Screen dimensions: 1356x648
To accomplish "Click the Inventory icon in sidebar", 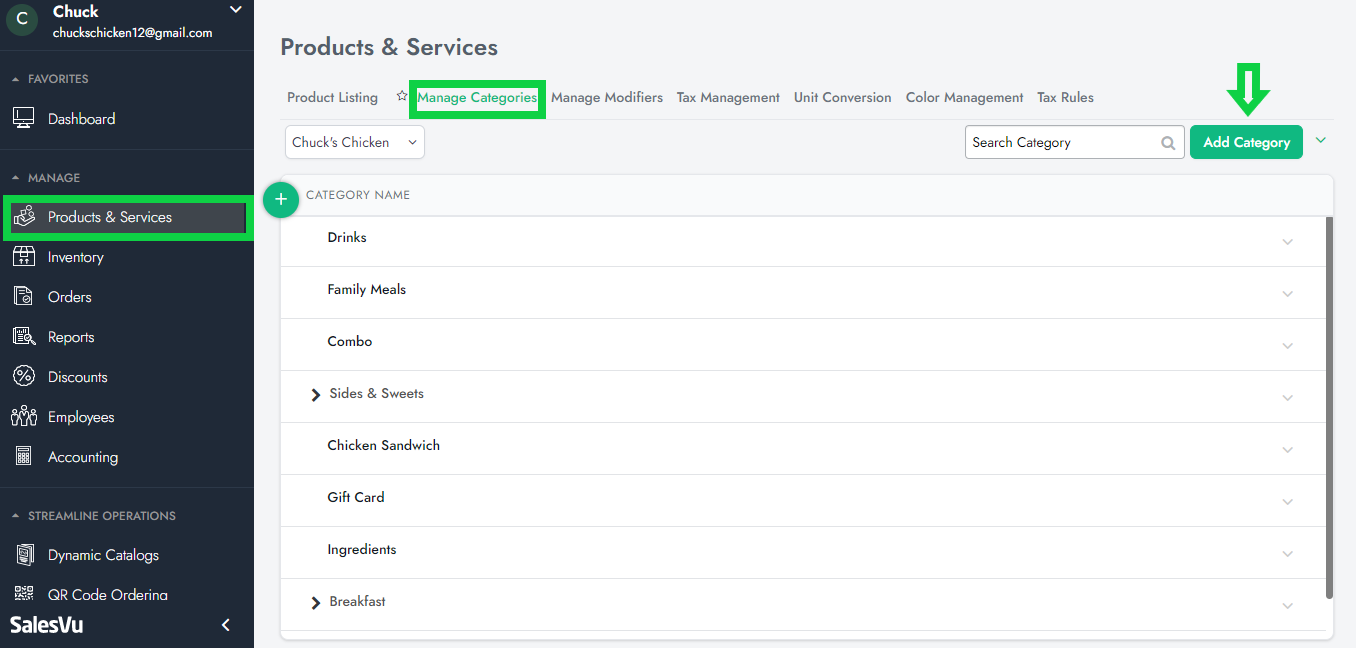I will pyautogui.click(x=23, y=257).
